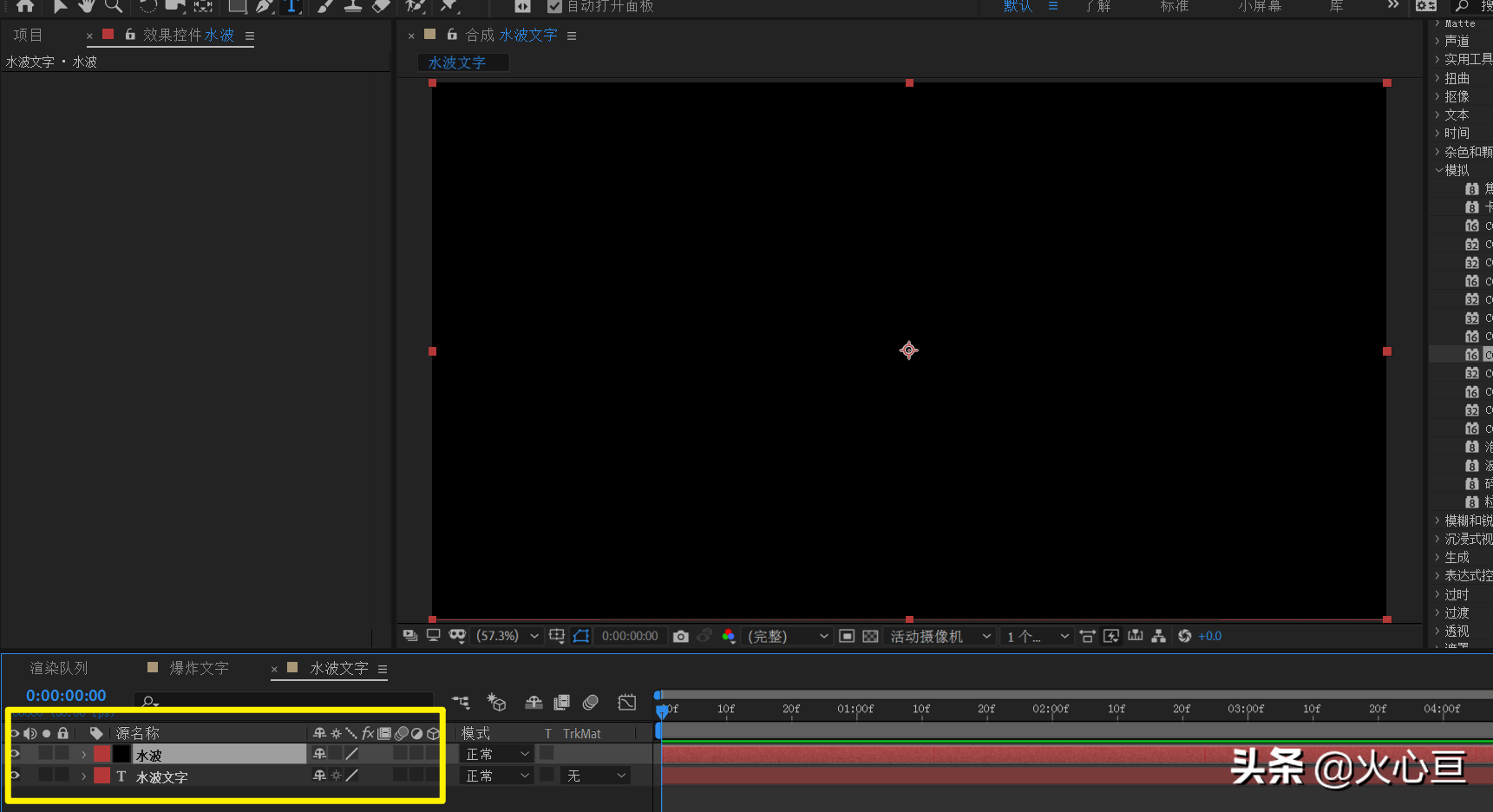Screen dimensions: 1493x812
Task: Toggle transparency grid in viewer
Action: click(870, 637)
